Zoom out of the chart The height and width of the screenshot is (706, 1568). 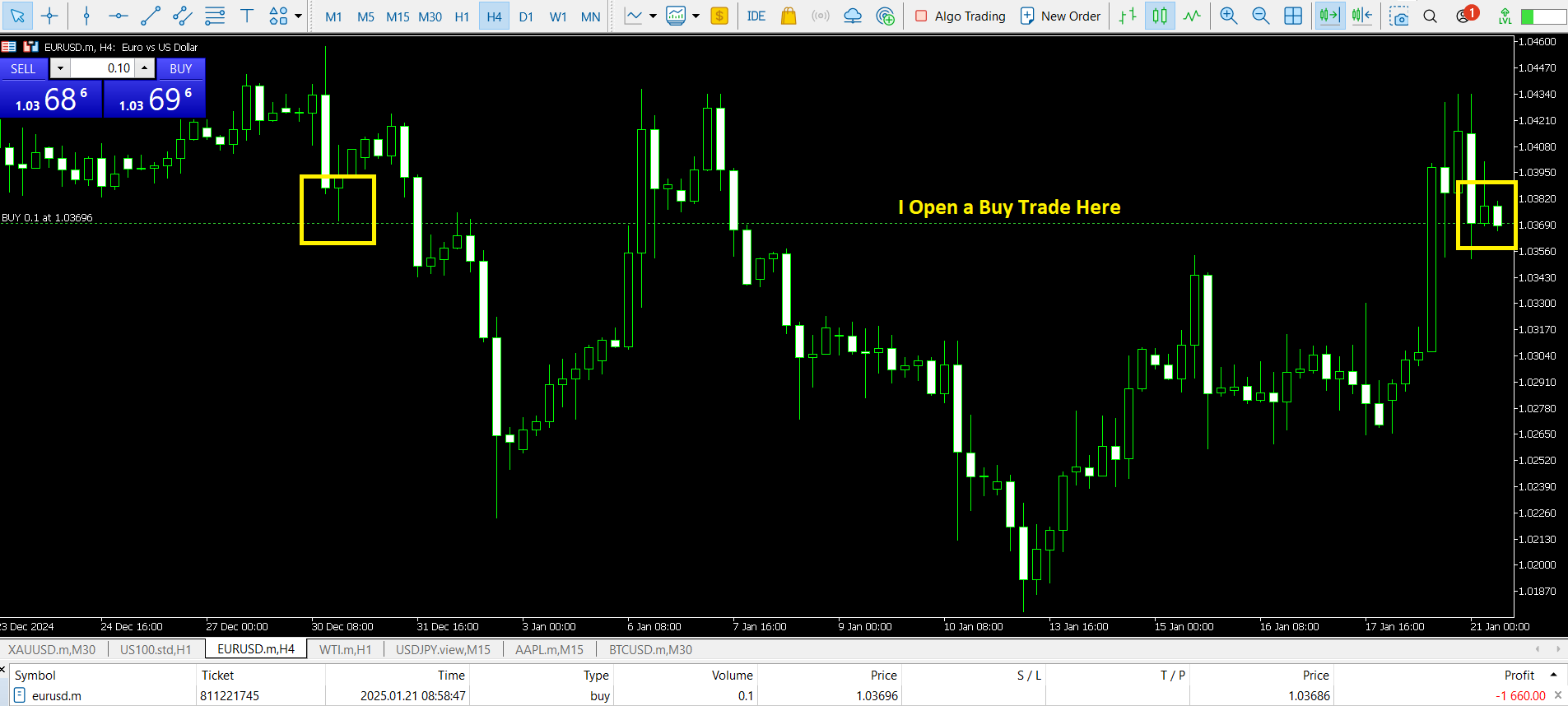coord(1260,16)
